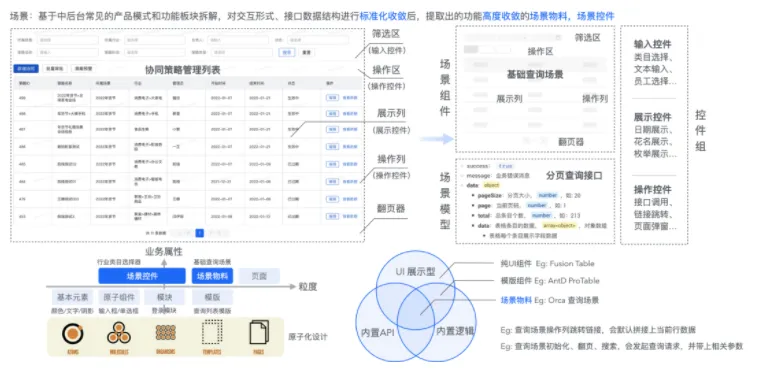768x374 pixels.
Task: Click the 协同策略管理列表 title
Action: click(x=183, y=70)
